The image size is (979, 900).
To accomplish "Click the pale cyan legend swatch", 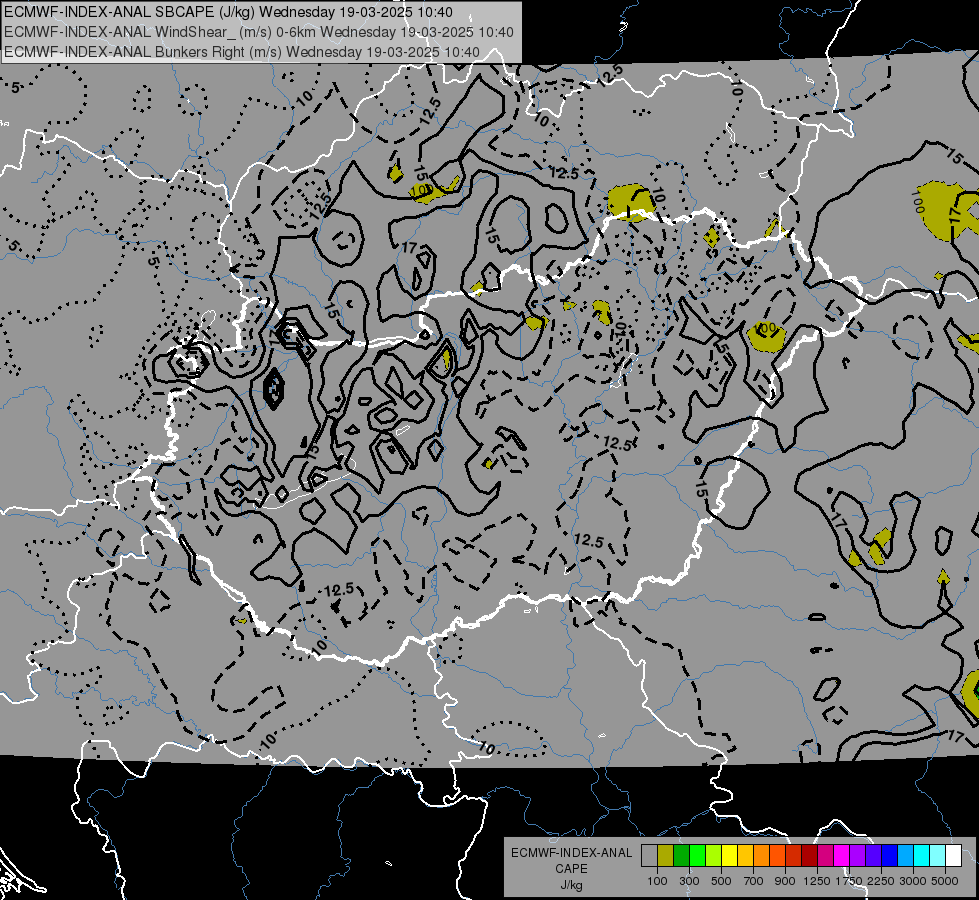I will pyautogui.click(x=938, y=856).
